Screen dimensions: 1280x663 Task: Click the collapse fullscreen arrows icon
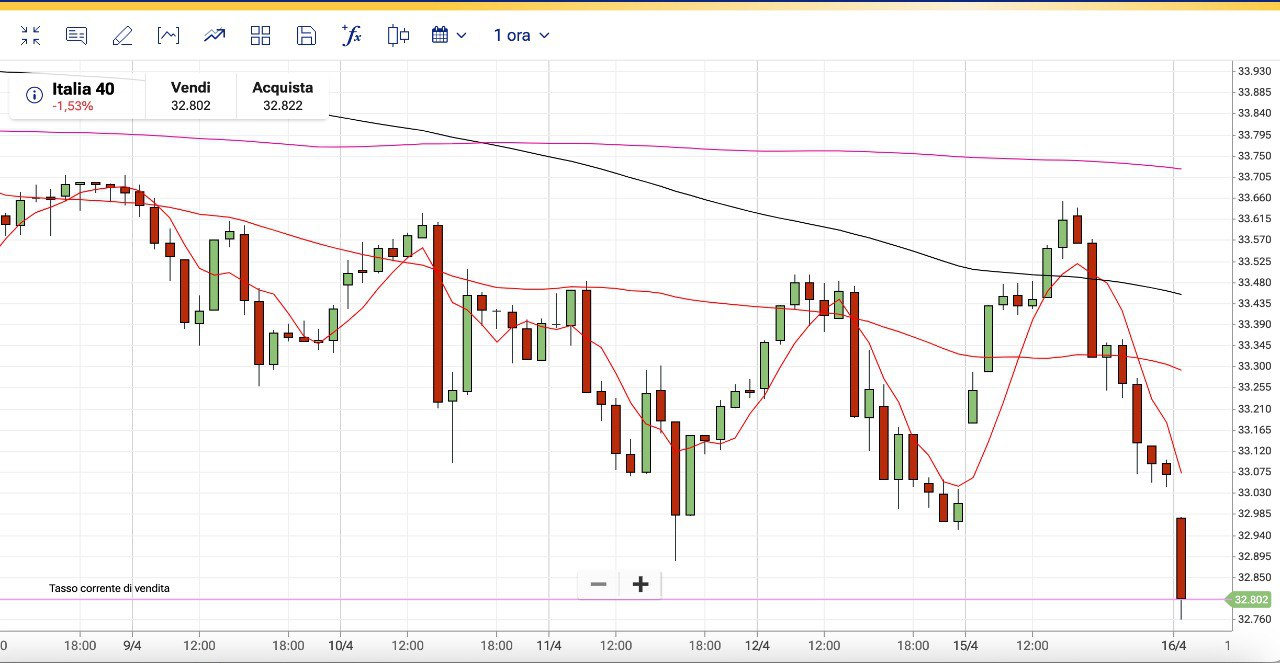point(31,36)
